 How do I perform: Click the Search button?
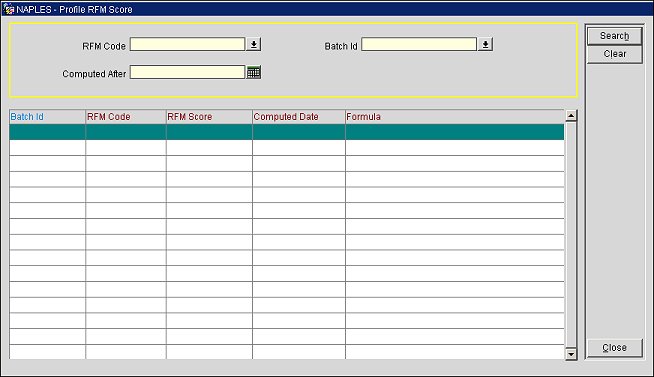click(614, 36)
